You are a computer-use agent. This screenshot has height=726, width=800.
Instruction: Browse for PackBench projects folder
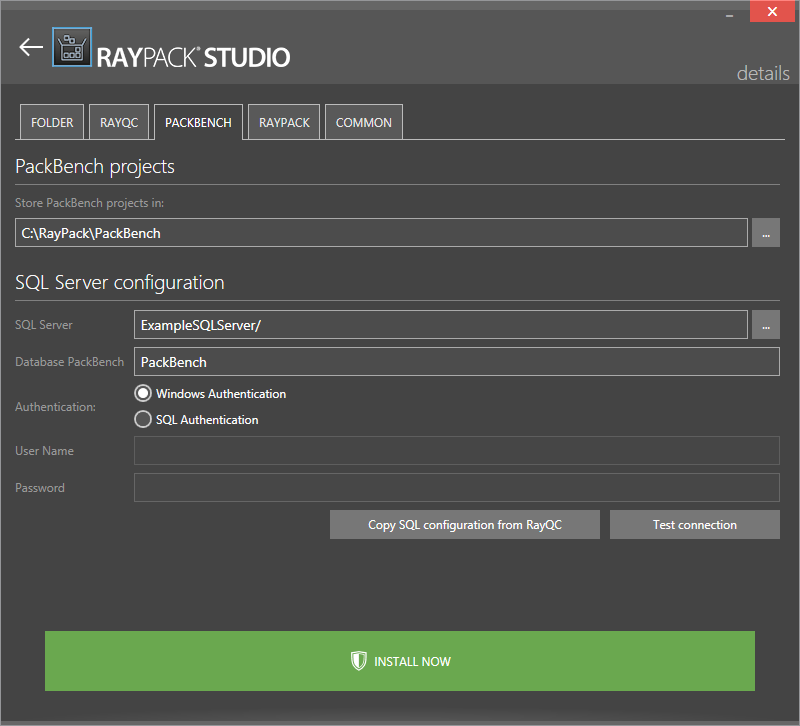point(765,233)
